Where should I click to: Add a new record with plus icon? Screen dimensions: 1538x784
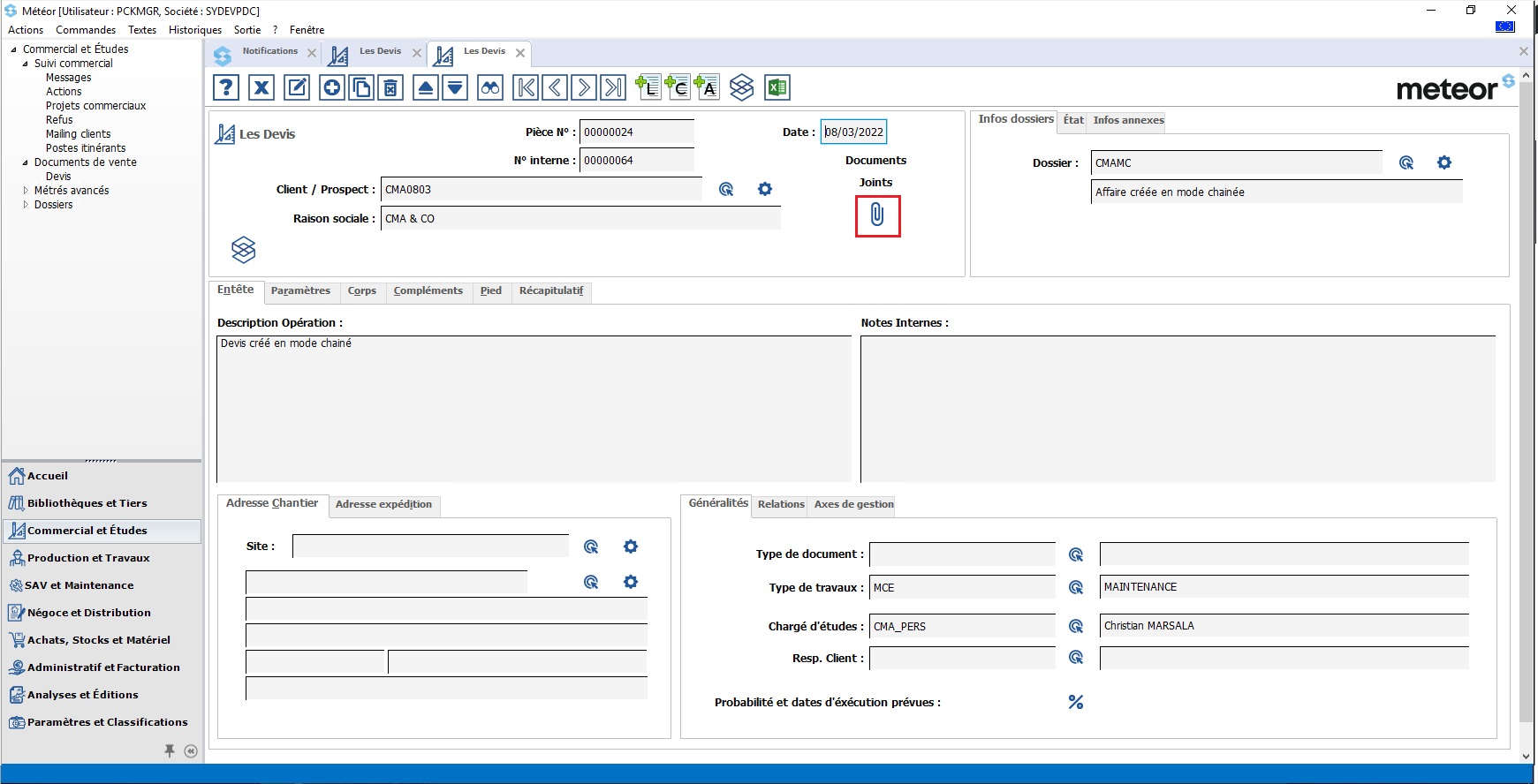tap(332, 87)
